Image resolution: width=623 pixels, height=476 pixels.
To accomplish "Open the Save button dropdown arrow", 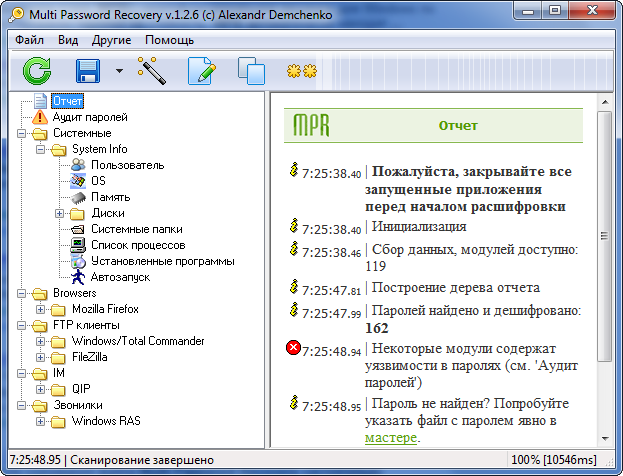I will (x=119, y=71).
